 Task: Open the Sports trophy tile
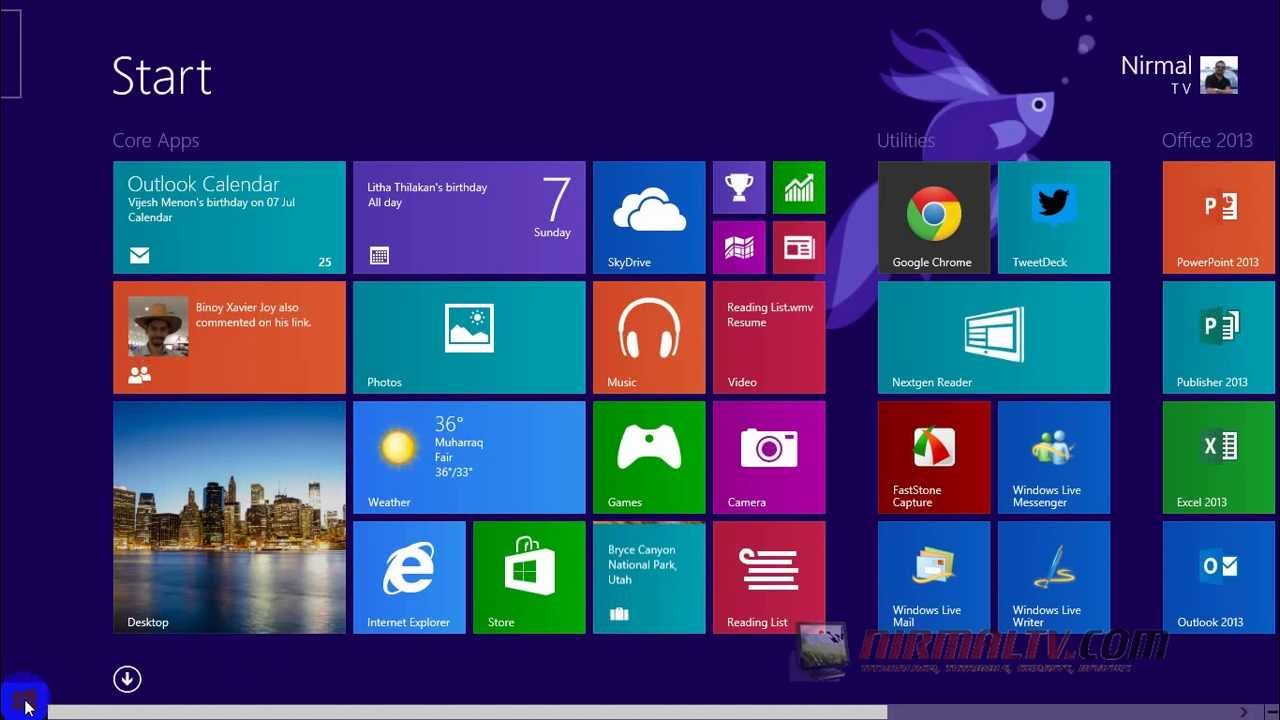[739, 187]
